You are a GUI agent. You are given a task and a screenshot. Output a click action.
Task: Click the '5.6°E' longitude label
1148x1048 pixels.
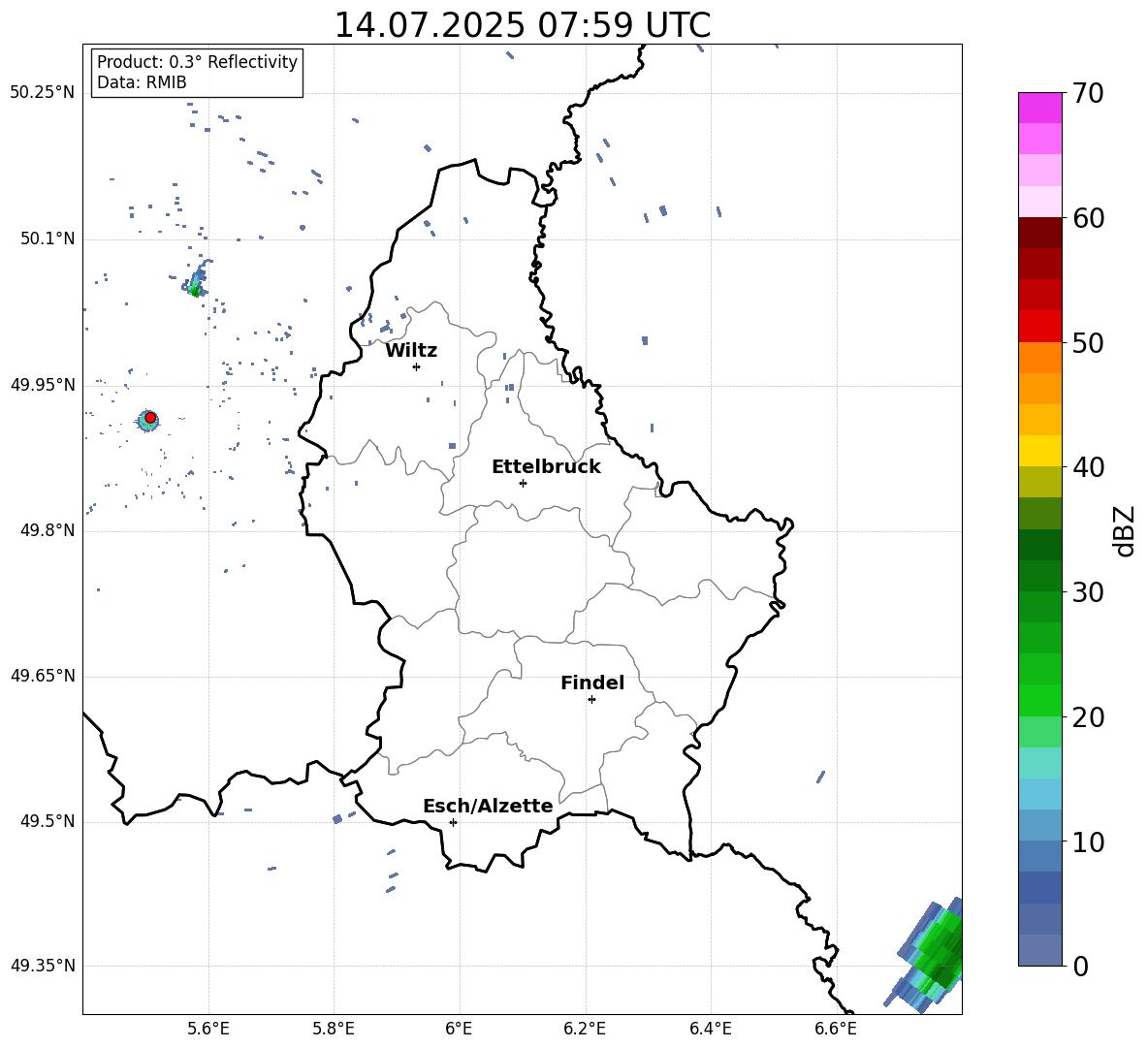208,1029
